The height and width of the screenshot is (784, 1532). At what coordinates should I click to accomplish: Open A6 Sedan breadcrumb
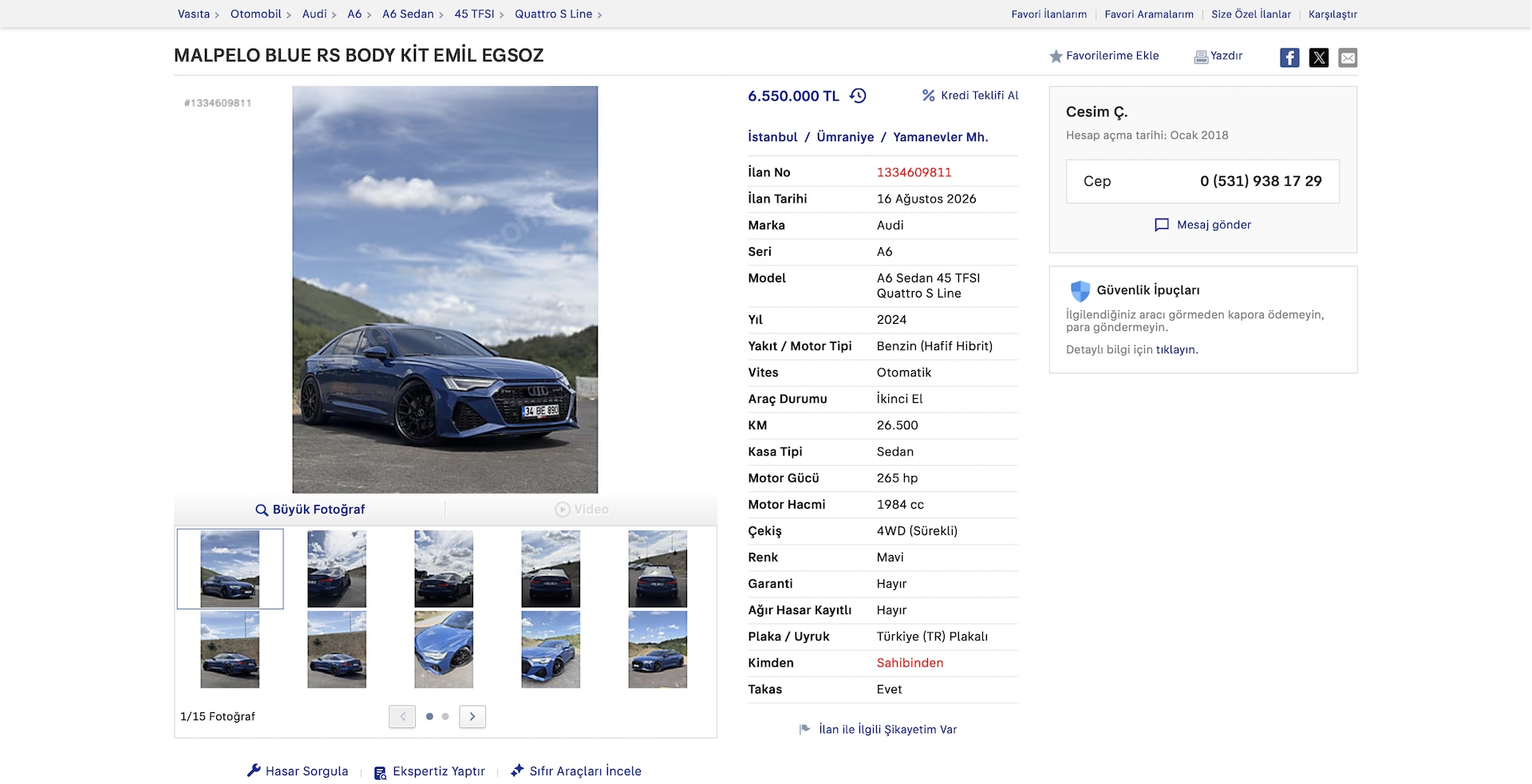tap(408, 14)
